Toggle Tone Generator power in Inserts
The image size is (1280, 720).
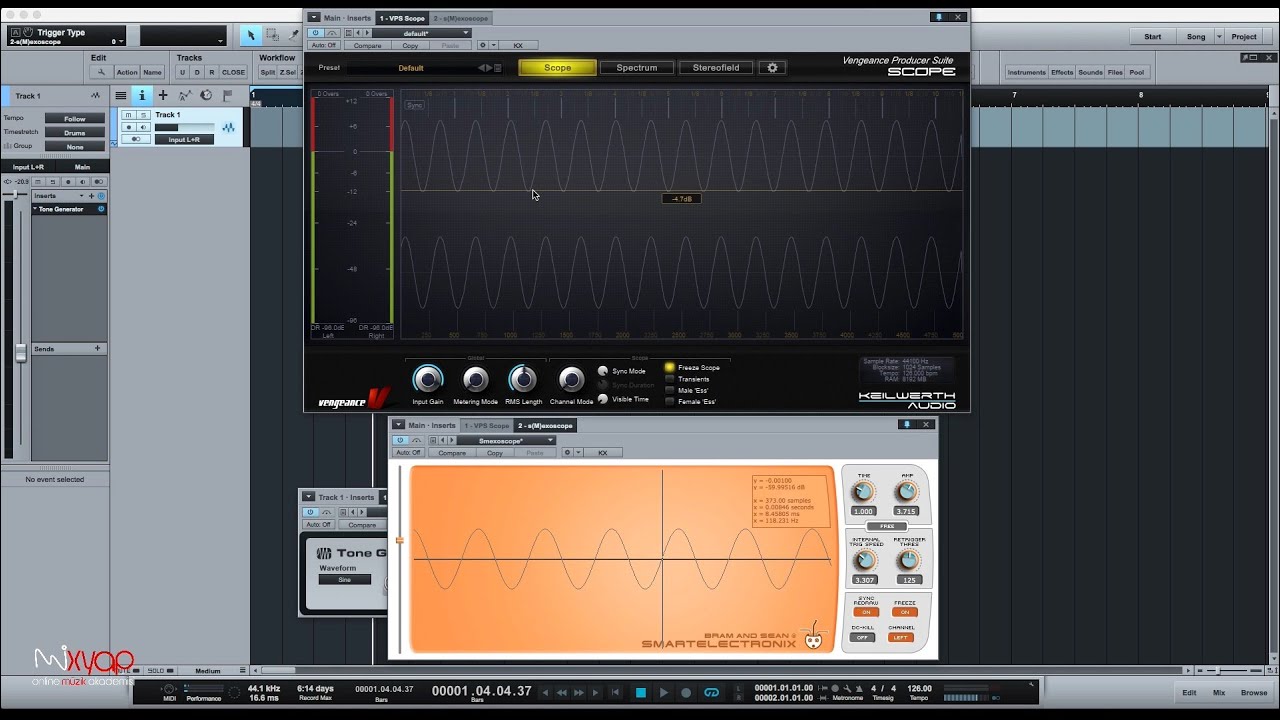coord(101,209)
